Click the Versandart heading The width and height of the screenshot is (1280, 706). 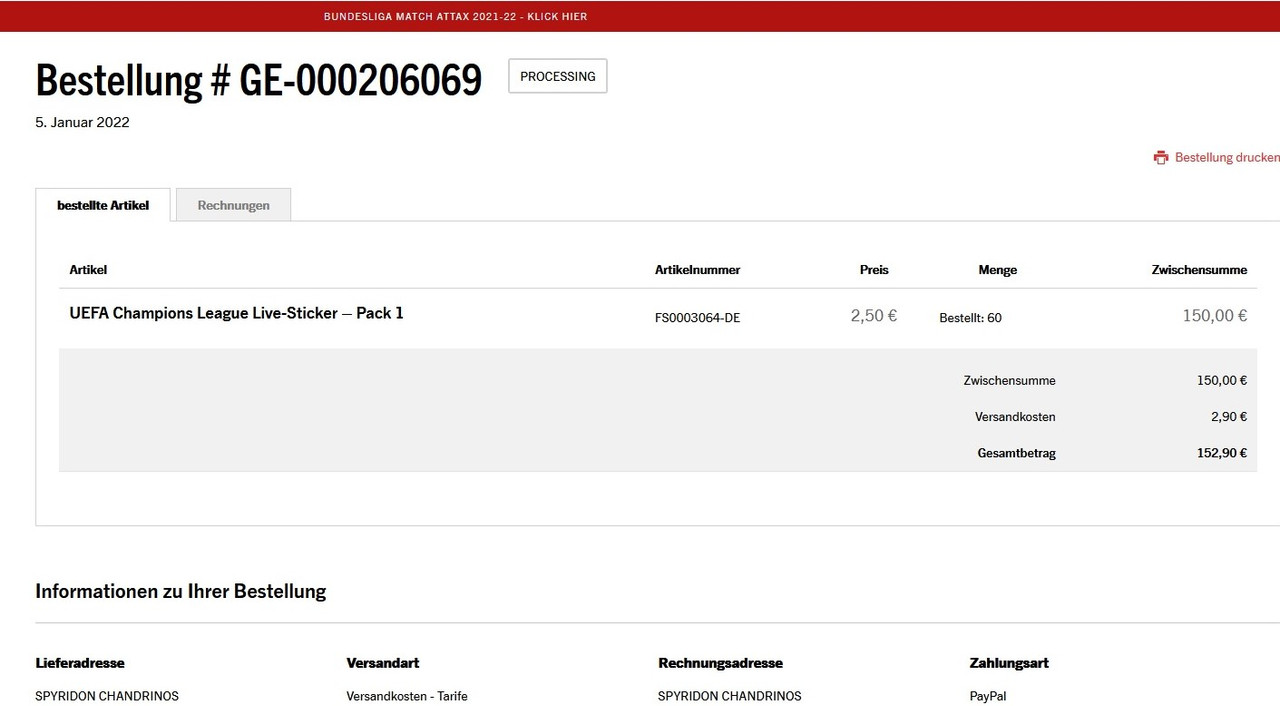383,663
